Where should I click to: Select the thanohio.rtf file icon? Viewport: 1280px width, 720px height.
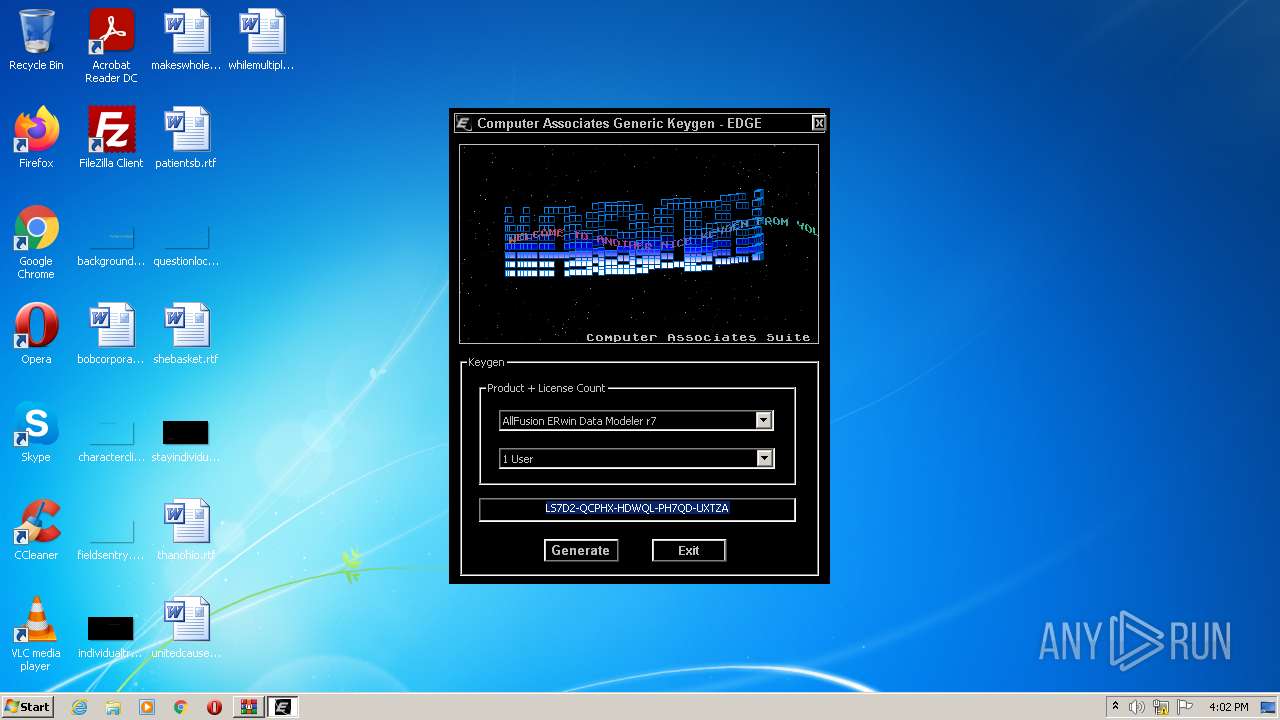(186, 530)
